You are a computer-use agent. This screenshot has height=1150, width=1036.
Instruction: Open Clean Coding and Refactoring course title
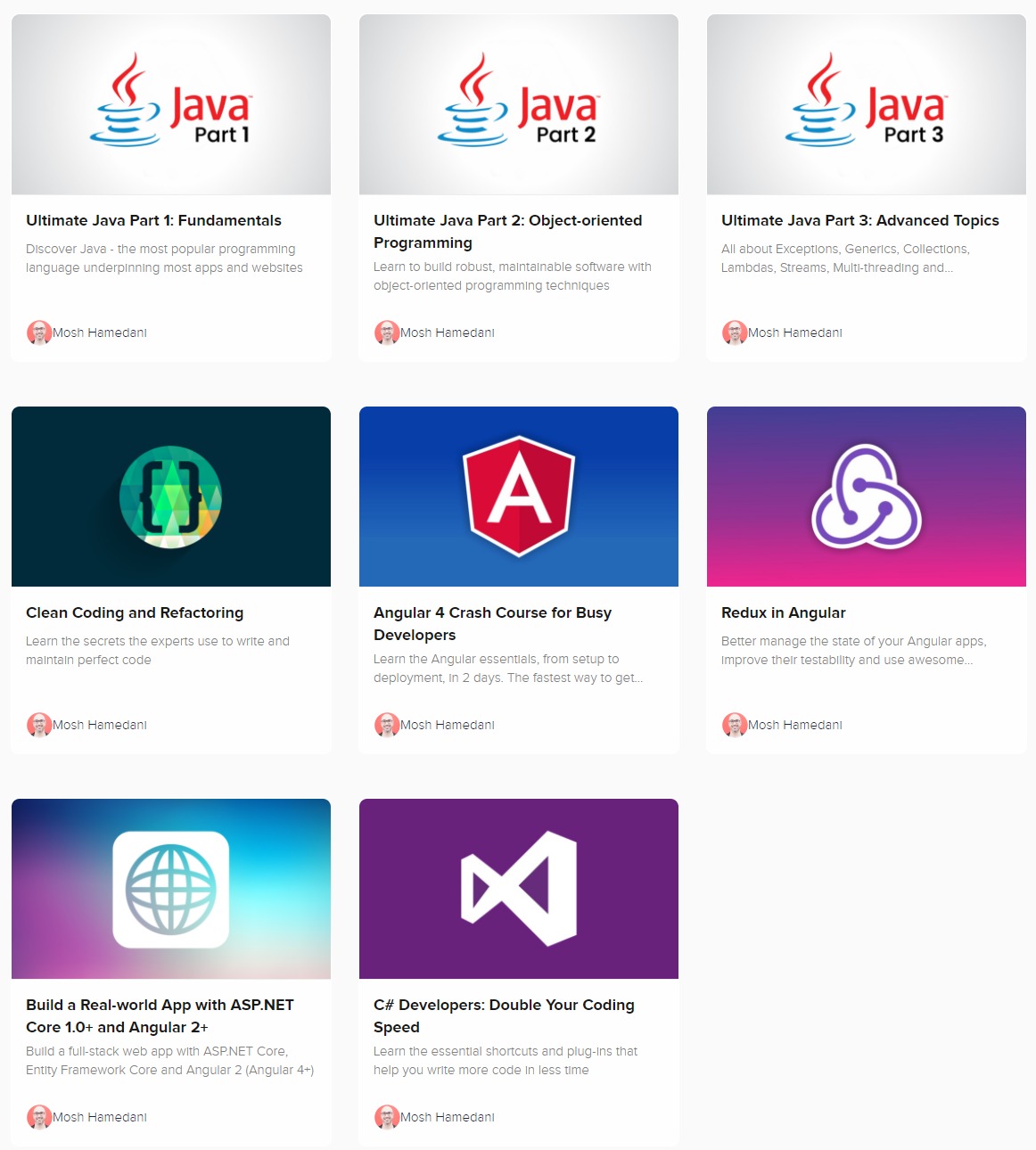pos(135,612)
